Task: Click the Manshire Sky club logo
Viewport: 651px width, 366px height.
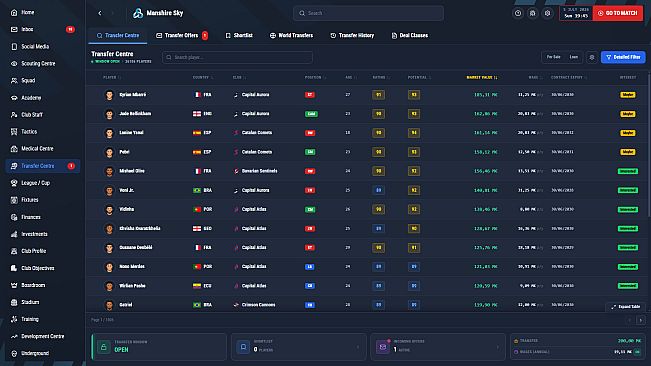Action: [138, 13]
